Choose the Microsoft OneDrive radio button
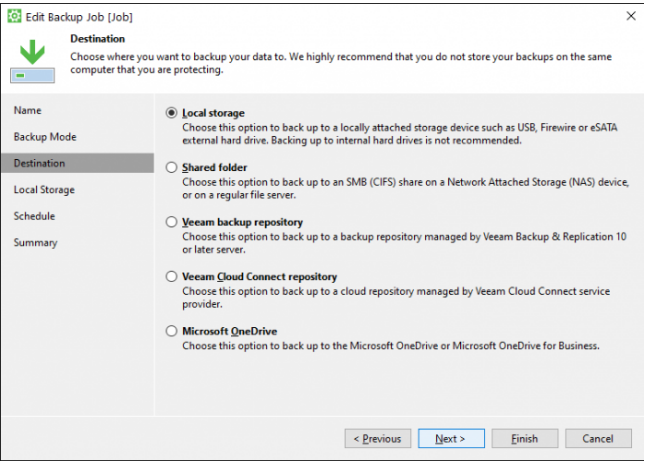The width and height of the screenshot is (651, 465). [x=171, y=331]
